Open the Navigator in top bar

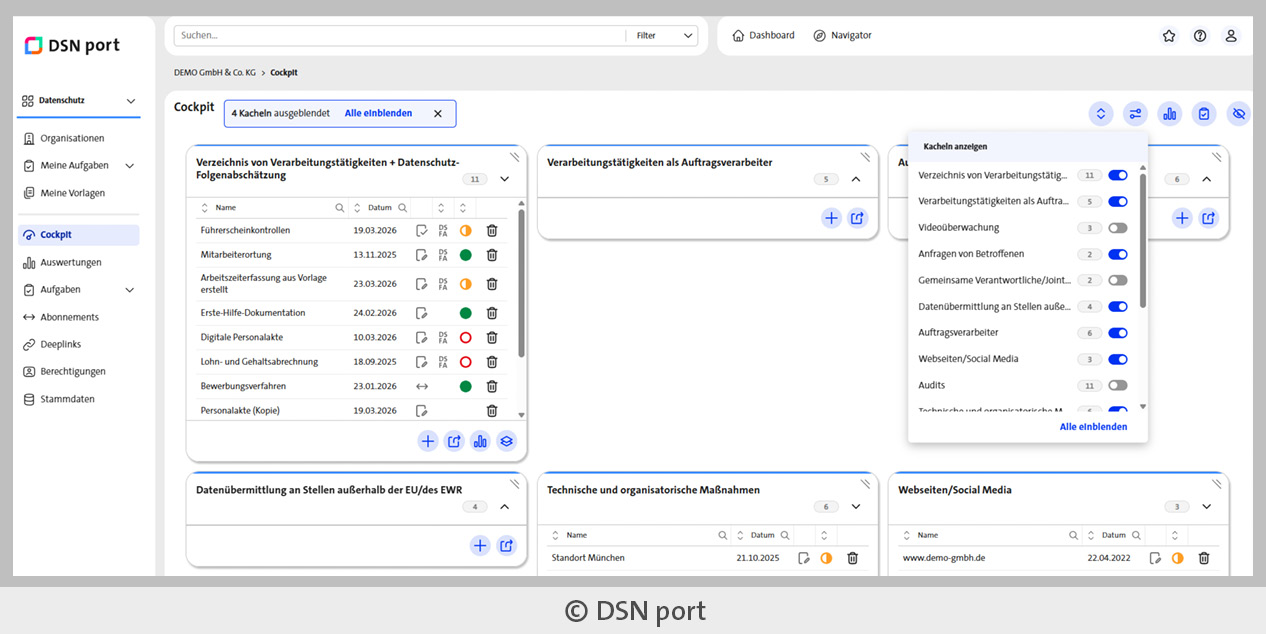pyautogui.click(x=842, y=36)
